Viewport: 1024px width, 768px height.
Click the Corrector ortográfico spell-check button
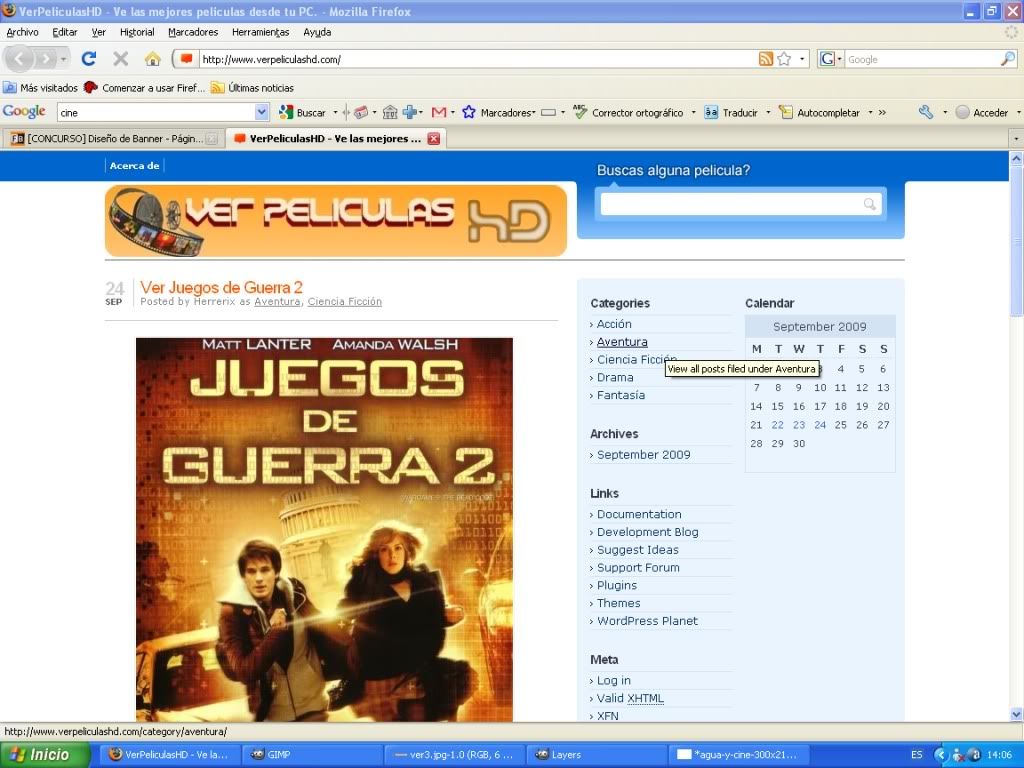pos(628,112)
